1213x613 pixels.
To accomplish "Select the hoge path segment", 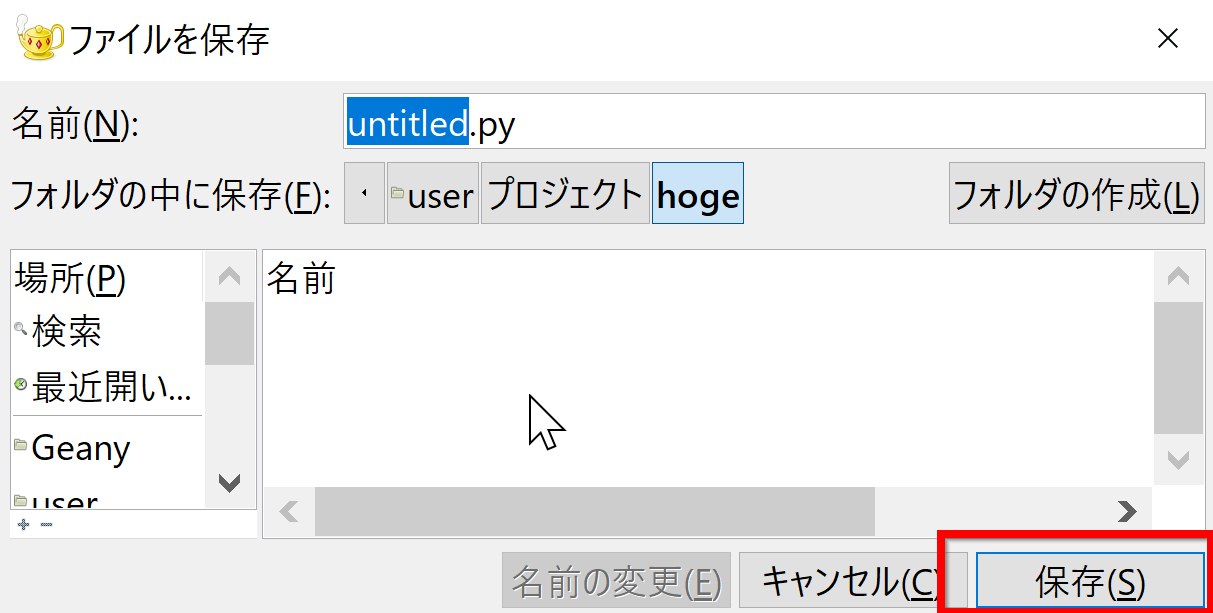I will tap(698, 194).
